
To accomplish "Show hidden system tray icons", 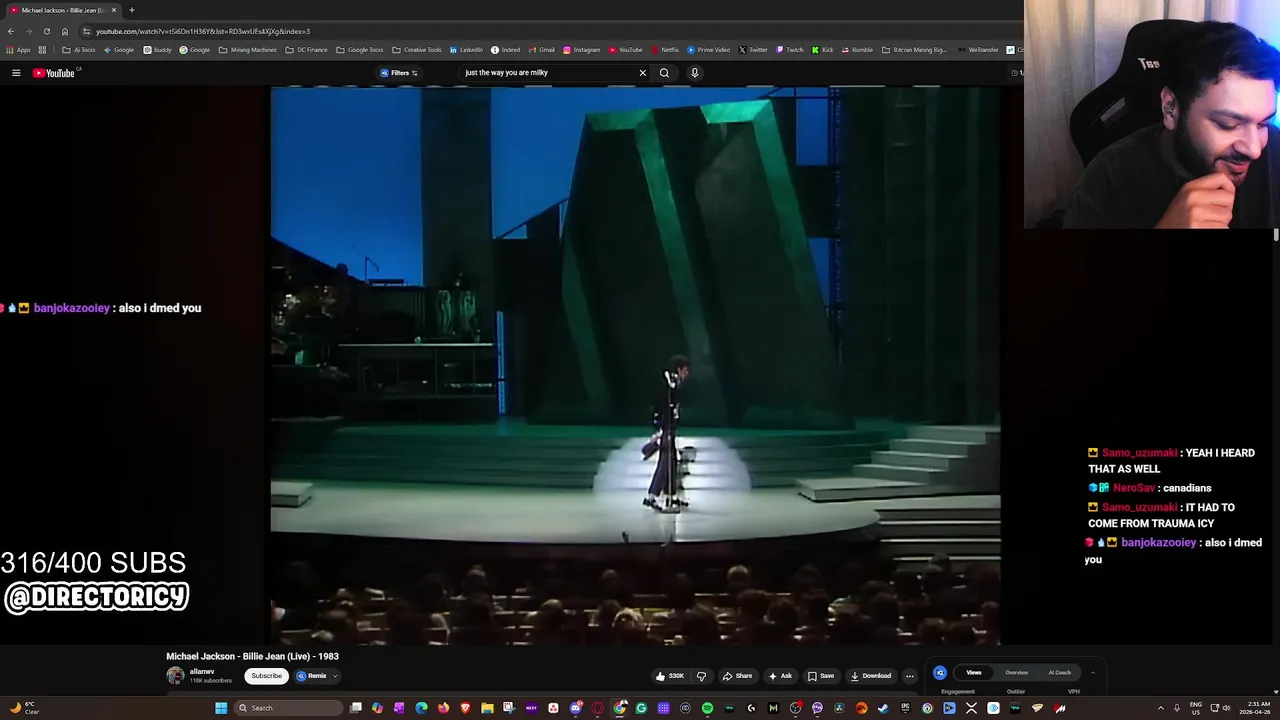I will point(1160,708).
